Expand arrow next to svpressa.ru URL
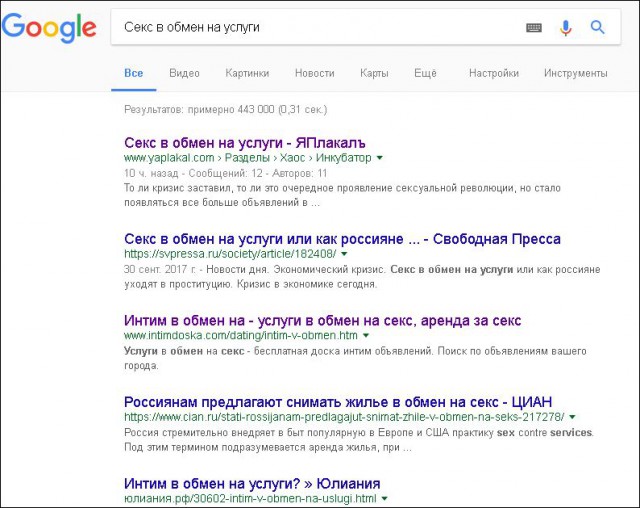The width and height of the screenshot is (640, 508). click(x=344, y=254)
